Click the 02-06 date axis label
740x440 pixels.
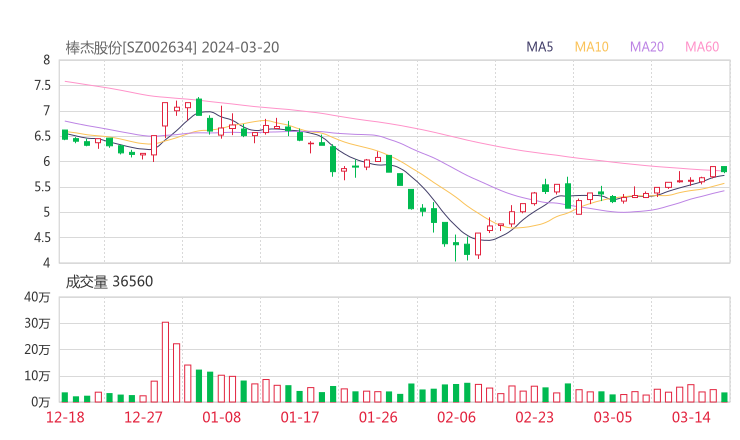pyautogui.click(x=456, y=417)
